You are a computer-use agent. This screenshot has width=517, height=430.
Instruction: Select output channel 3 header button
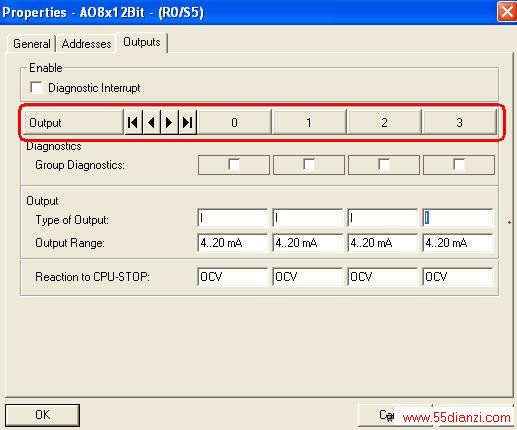459,122
